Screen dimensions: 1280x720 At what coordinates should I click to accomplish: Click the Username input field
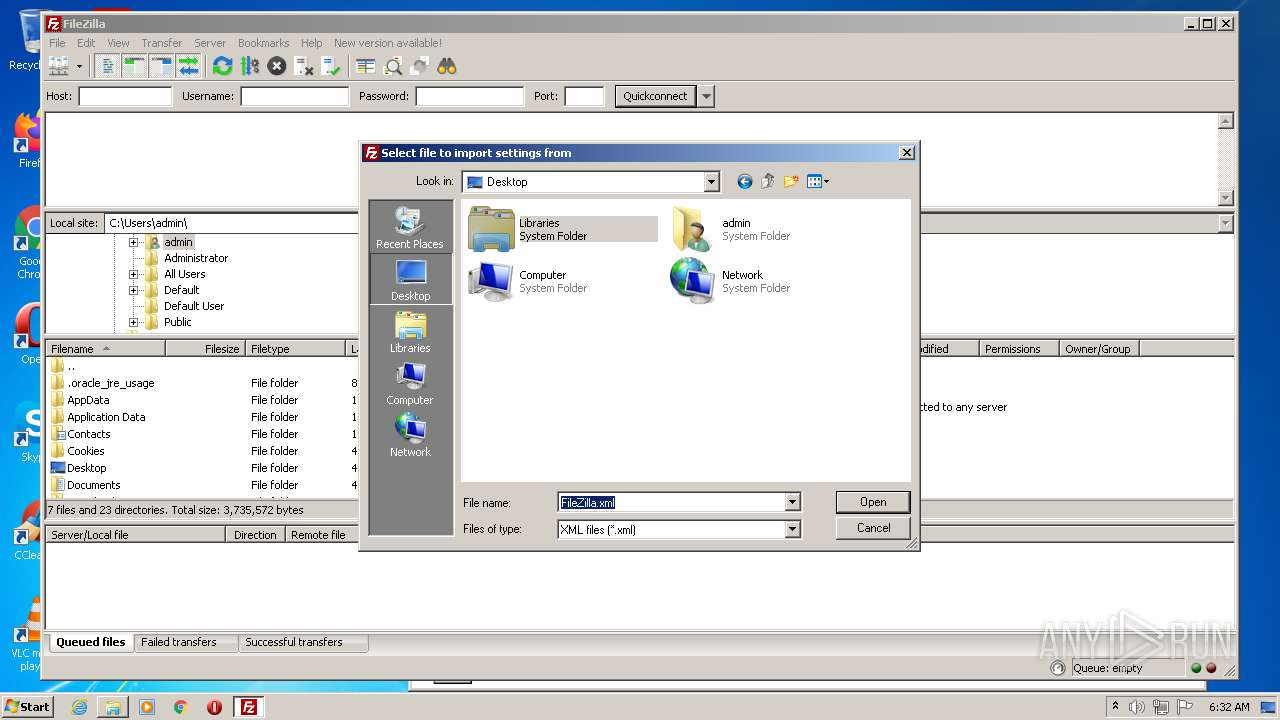click(x=294, y=96)
